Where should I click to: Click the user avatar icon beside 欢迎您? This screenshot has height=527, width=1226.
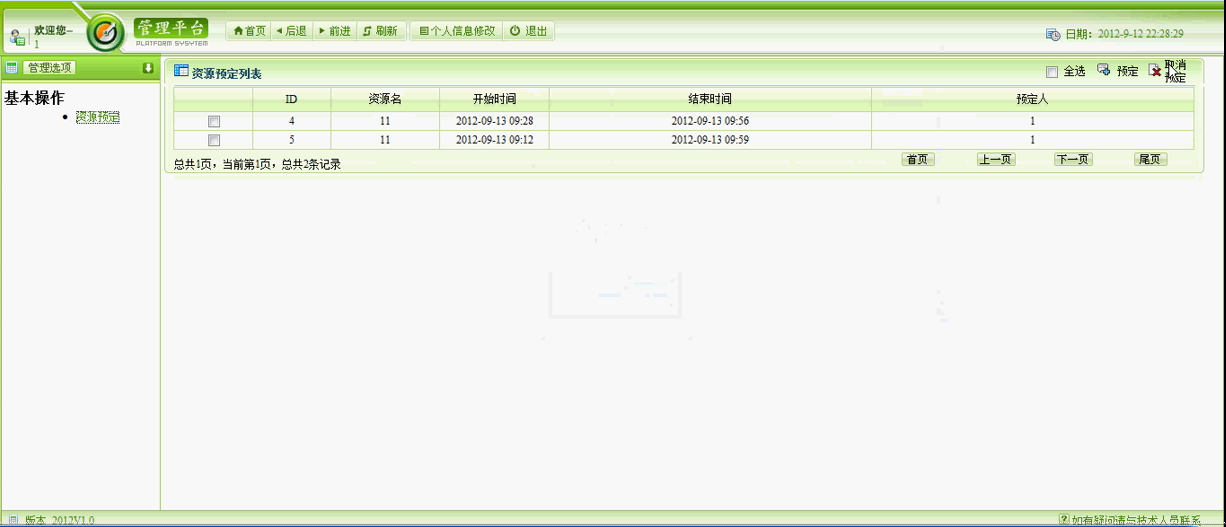point(18,38)
